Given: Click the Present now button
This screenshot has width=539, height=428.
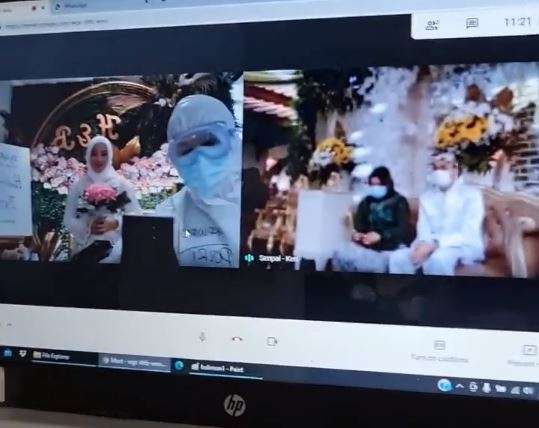Looking at the screenshot, I should [524, 355].
